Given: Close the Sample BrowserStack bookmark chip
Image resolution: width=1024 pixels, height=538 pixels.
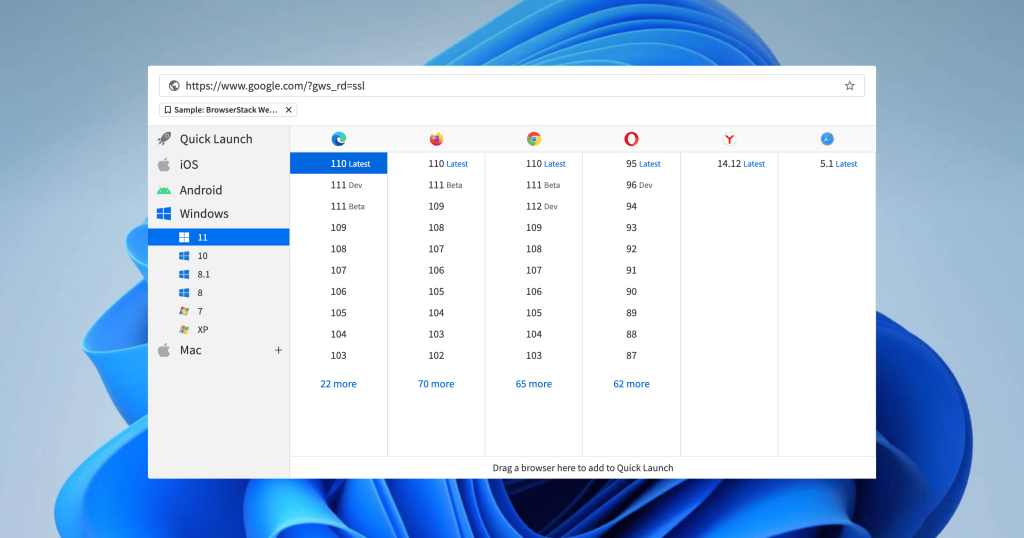Looking at the screenshot, I should pyautogui.click(x=289, y=110).
